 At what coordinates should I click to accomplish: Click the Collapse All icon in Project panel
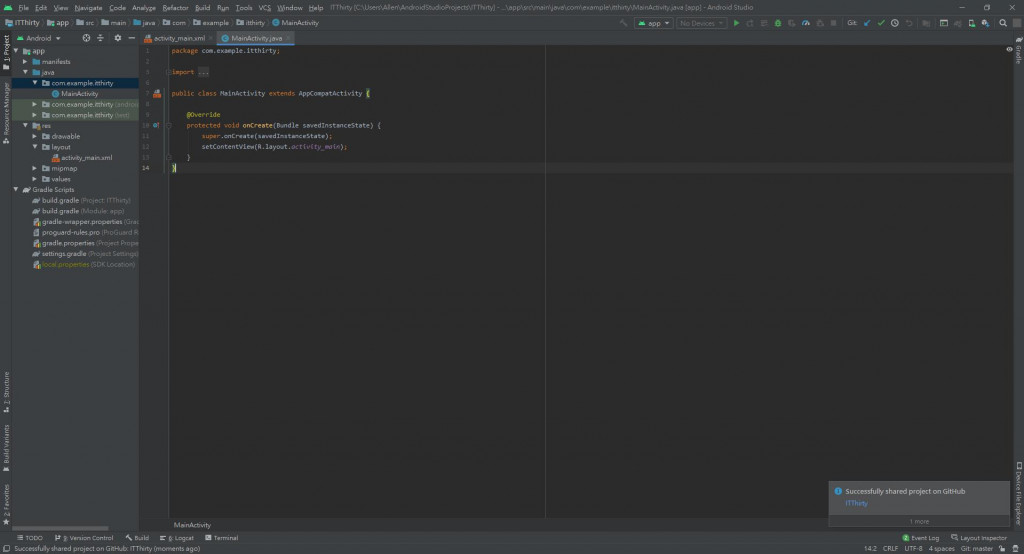point(100,38)
